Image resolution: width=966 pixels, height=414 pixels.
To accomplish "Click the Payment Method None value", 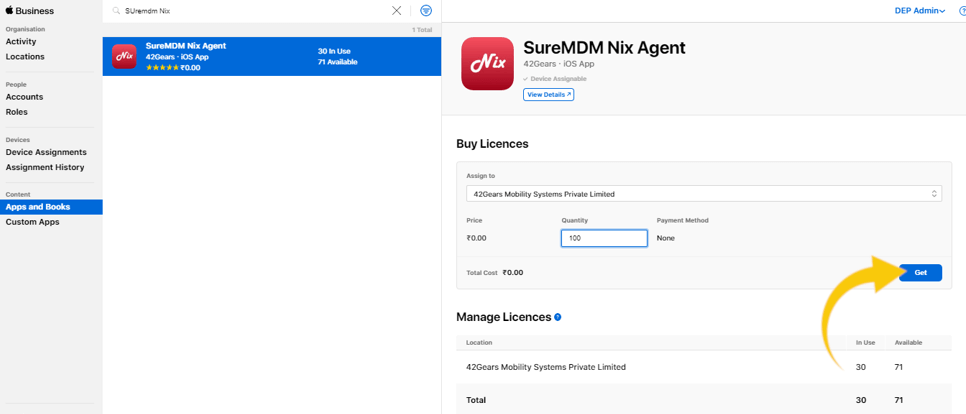I will point(665,238).
